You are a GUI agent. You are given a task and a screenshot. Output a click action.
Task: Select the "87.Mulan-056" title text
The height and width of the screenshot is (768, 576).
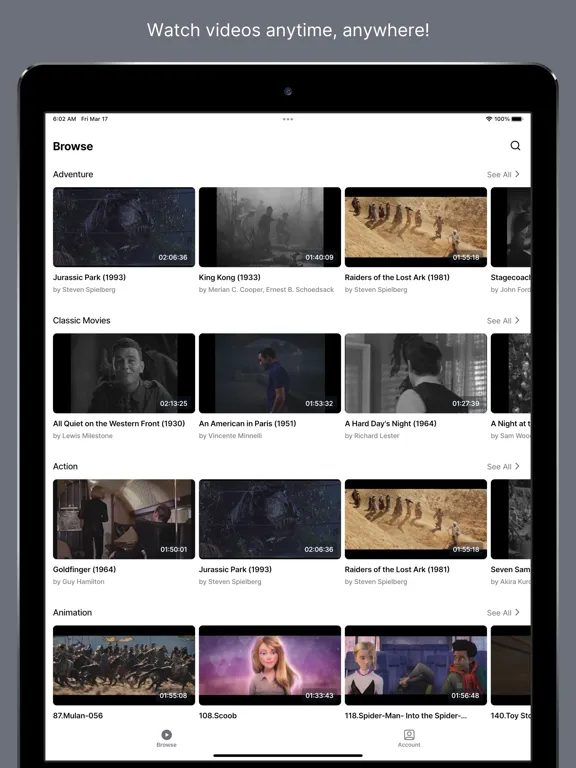[78, 716]
